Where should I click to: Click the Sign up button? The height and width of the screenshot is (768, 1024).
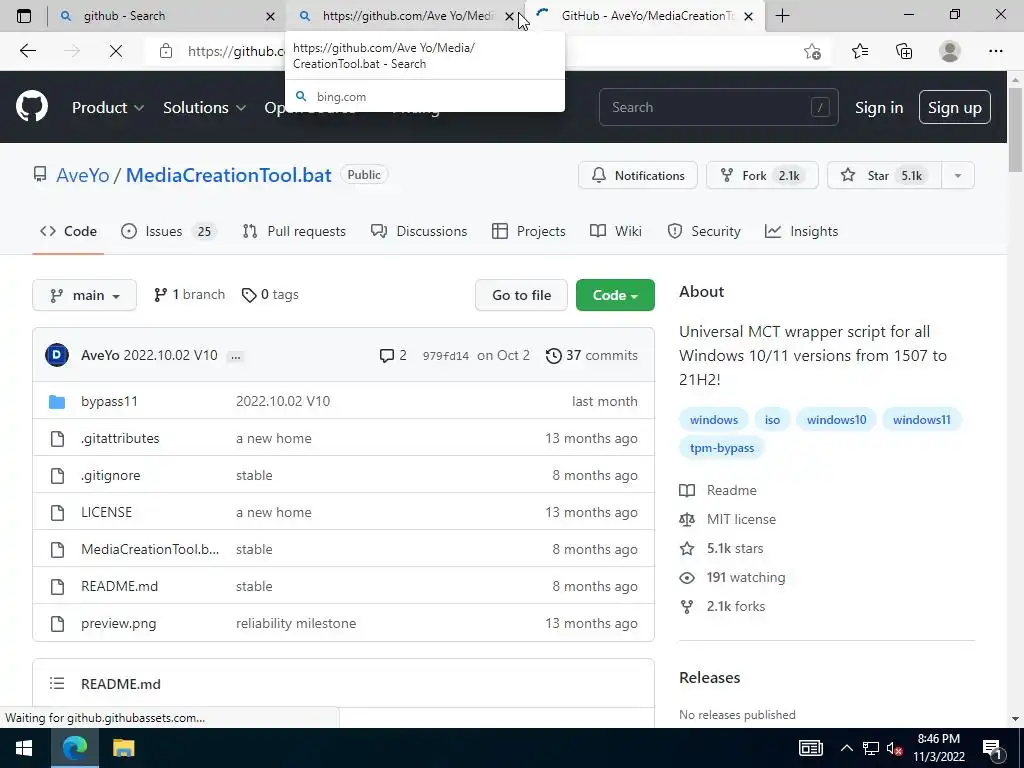coord(954,108)
